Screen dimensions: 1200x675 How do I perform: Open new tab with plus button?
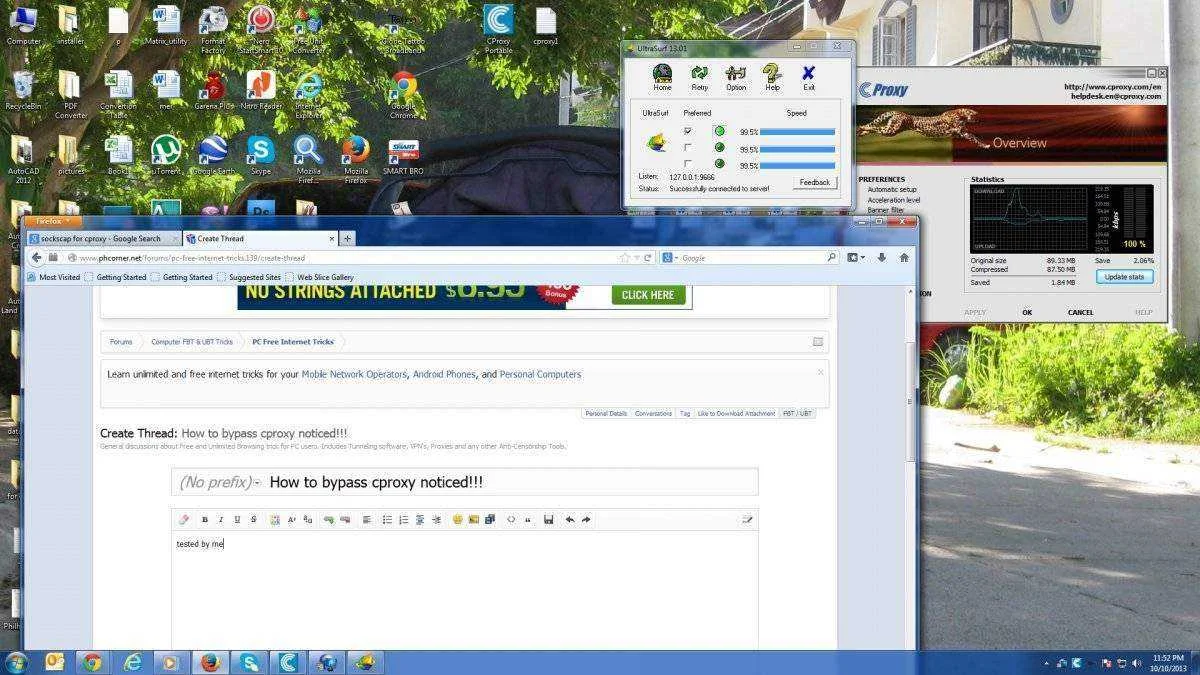(347, 239)
